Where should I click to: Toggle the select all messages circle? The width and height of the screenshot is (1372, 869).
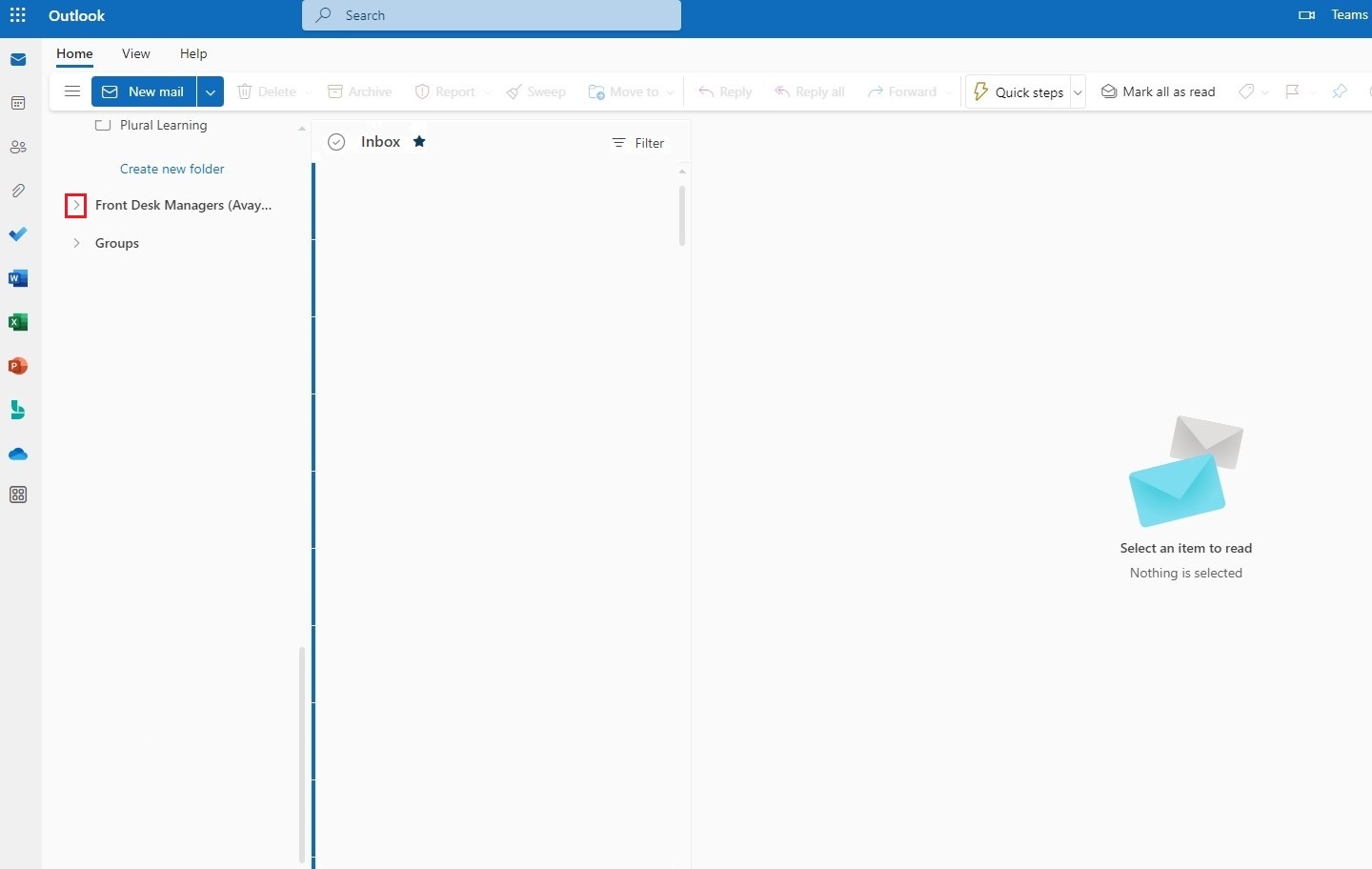(x=336, y=142)
